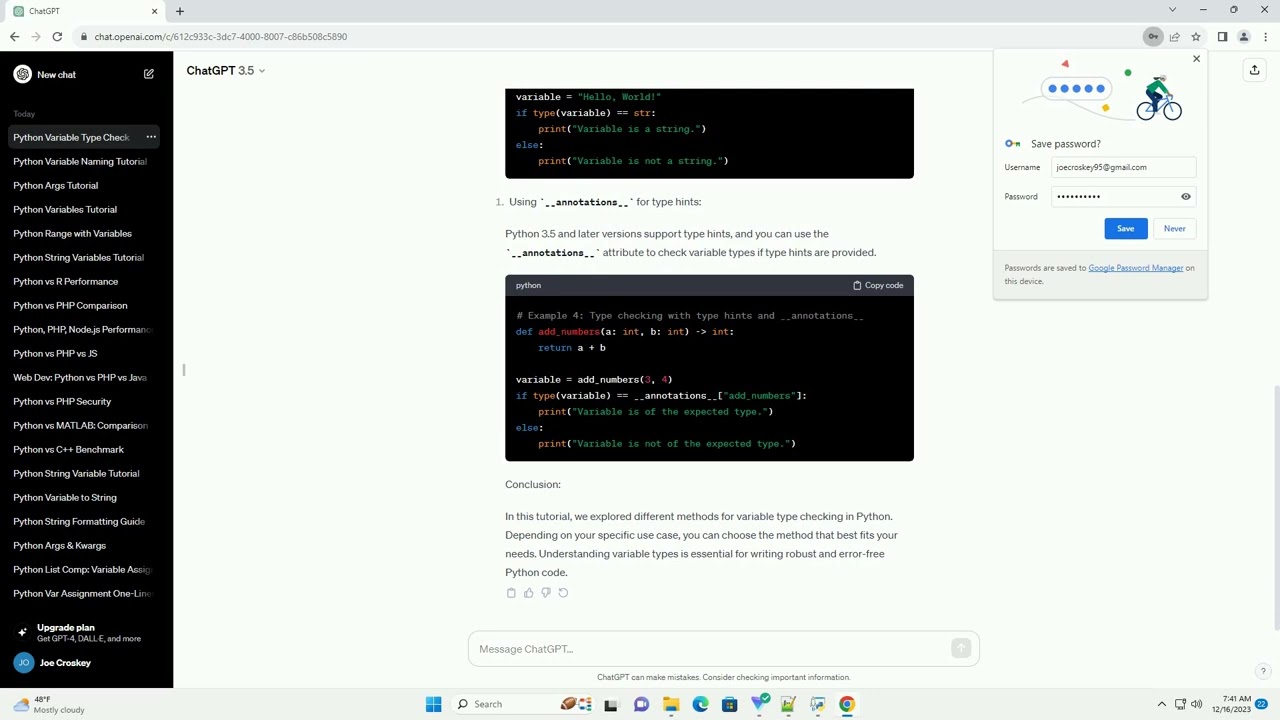Viewport: 1280px width, 720px height.
Task: Open the weather widget showing 48°F
Action: tap(48, 704)
